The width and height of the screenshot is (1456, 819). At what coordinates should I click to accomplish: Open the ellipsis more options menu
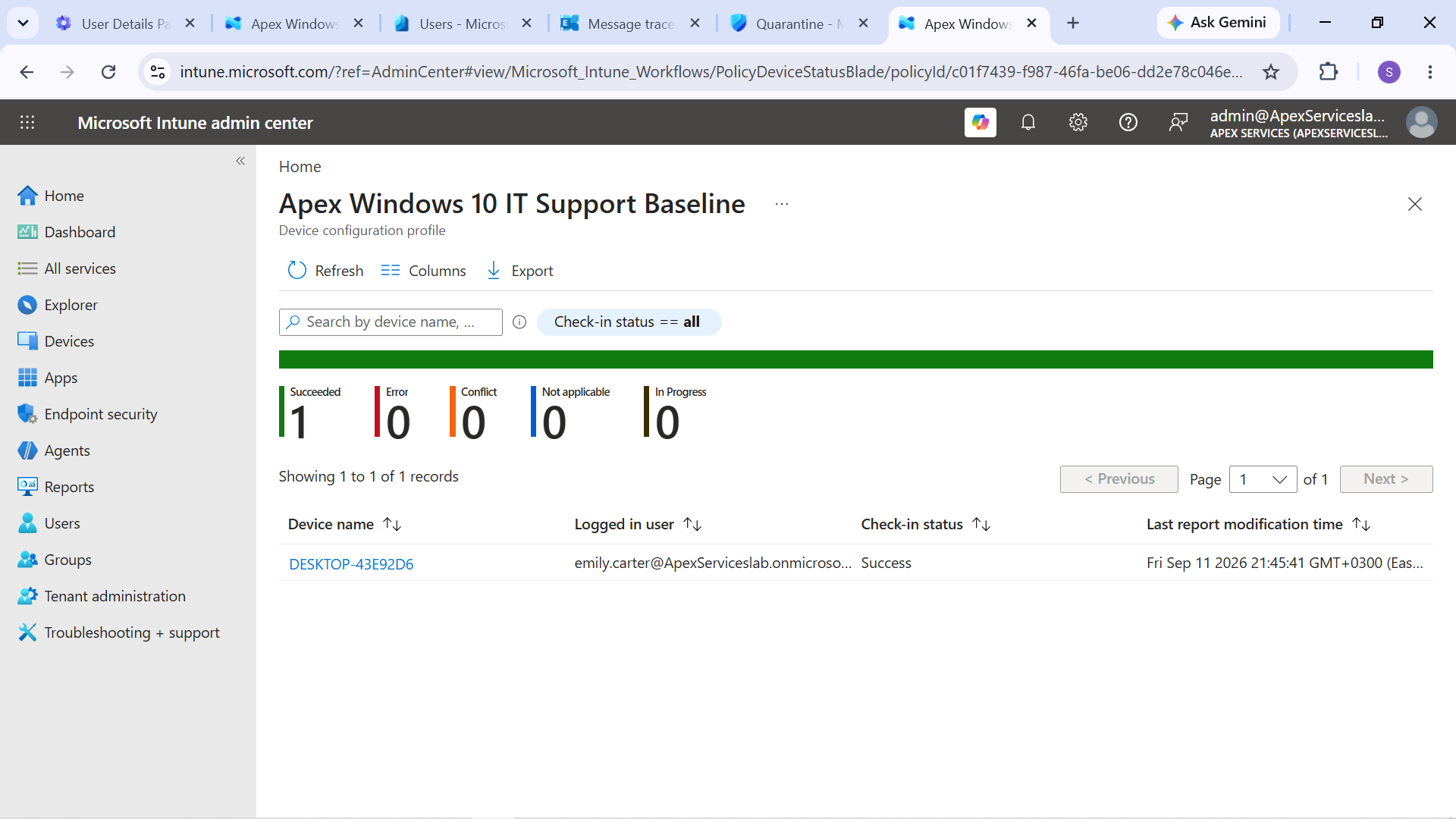click(x=782, y=204)
